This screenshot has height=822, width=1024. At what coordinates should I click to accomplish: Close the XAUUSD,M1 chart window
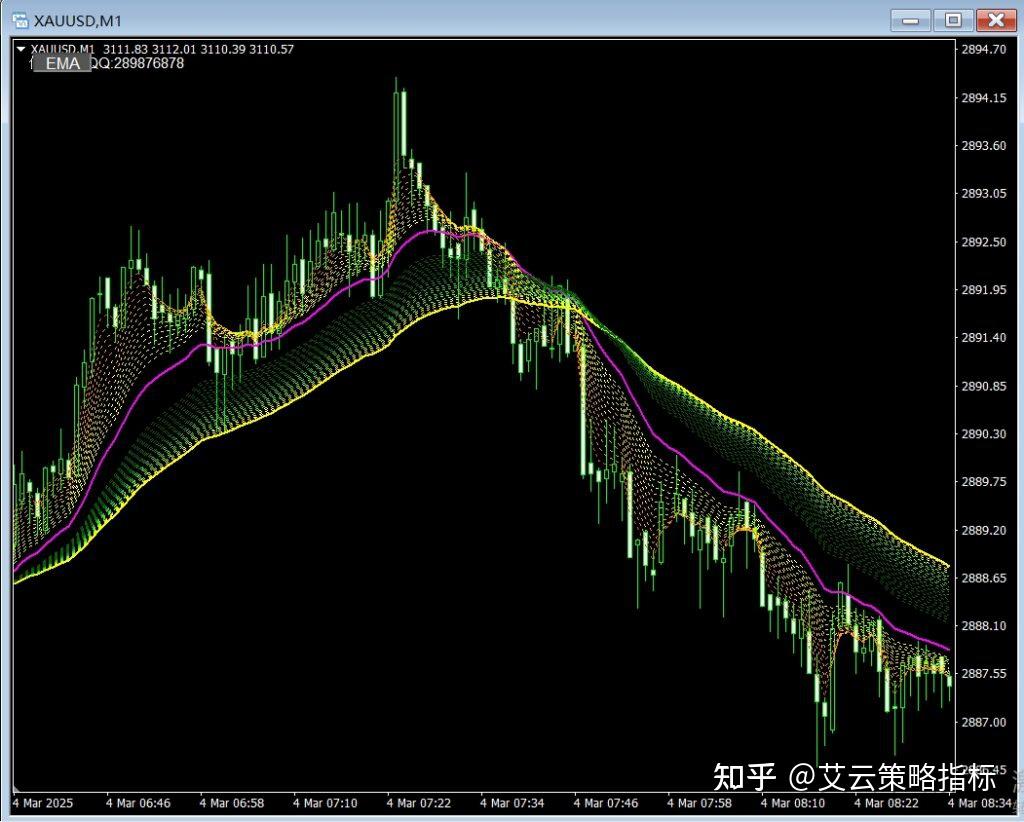996,20
